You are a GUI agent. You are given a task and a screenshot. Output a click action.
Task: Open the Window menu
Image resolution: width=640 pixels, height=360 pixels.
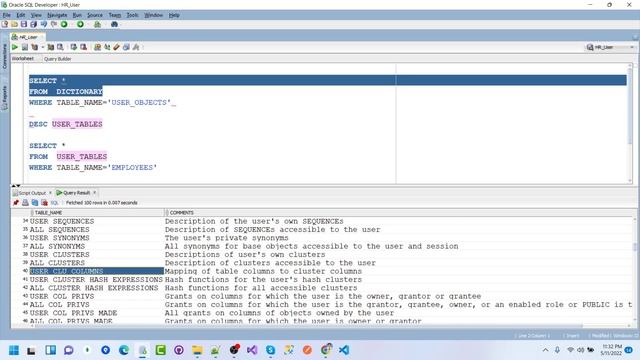153,15
